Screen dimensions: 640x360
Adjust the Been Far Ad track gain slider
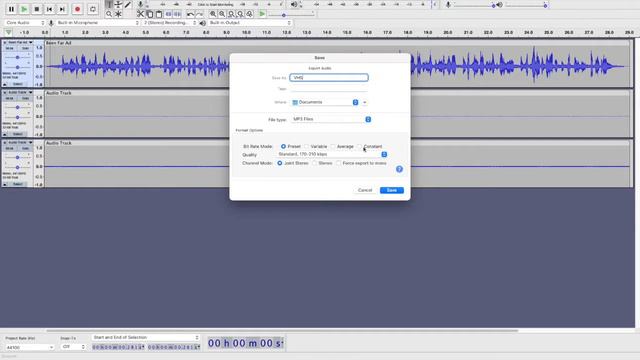[x=17, y=57]
